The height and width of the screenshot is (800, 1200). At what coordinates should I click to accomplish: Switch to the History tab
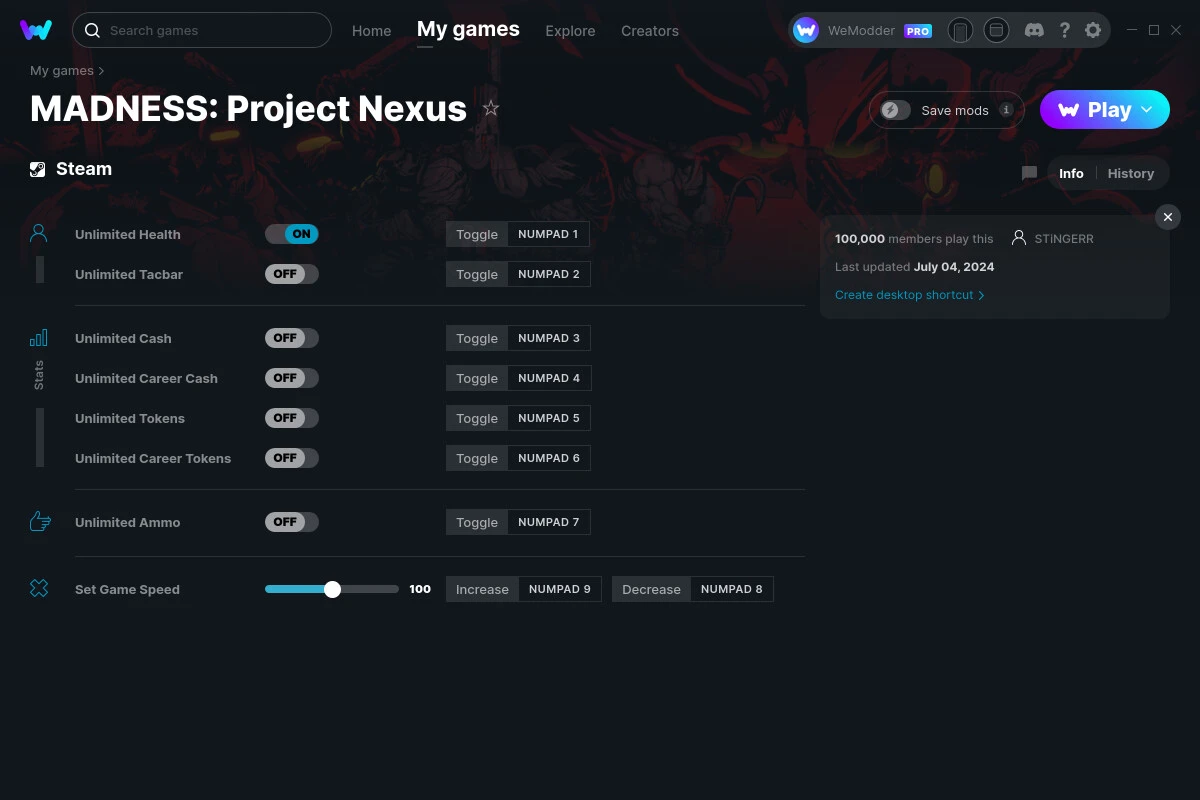pyautogui.click(x=1130, y=173)
